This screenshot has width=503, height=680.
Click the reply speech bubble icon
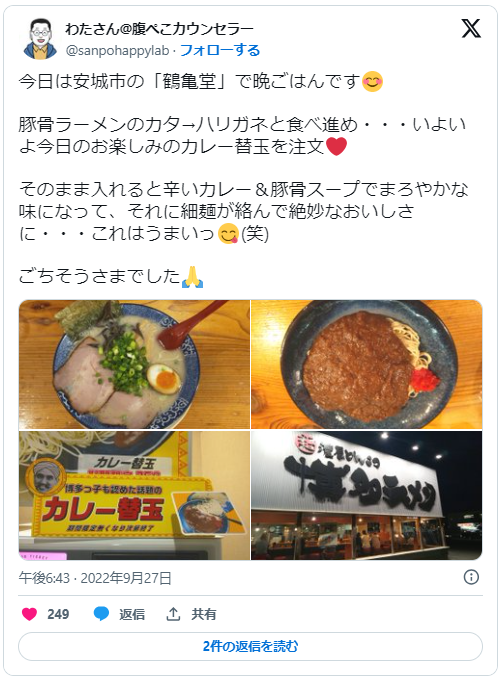(x=101, y=614)
